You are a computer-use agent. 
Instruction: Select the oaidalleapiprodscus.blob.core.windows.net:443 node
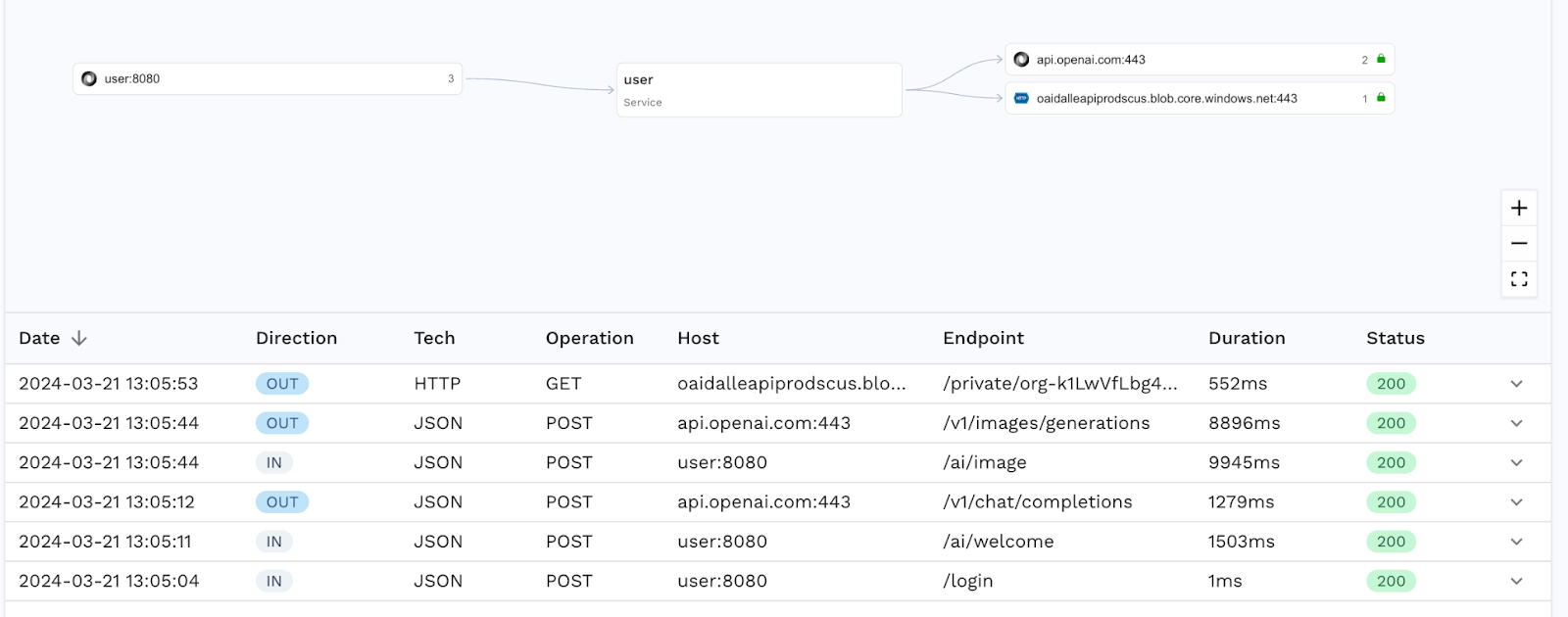[x=1200, y=98]
